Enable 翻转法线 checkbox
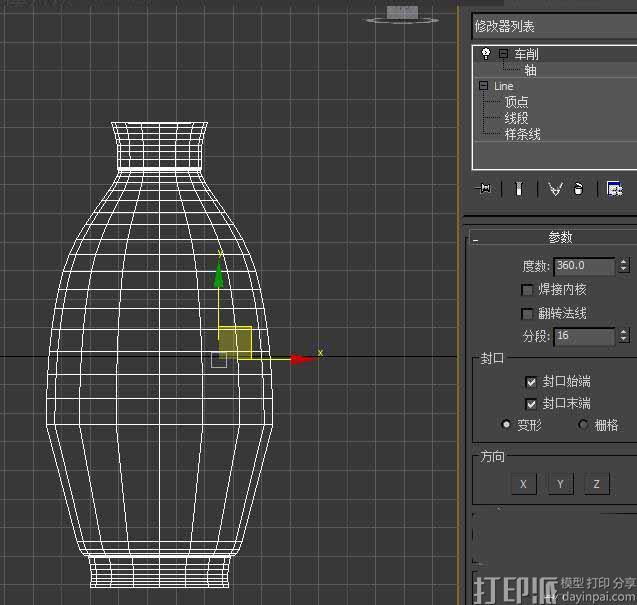This screenshot has height=605, width=637. tap(528, 313)
